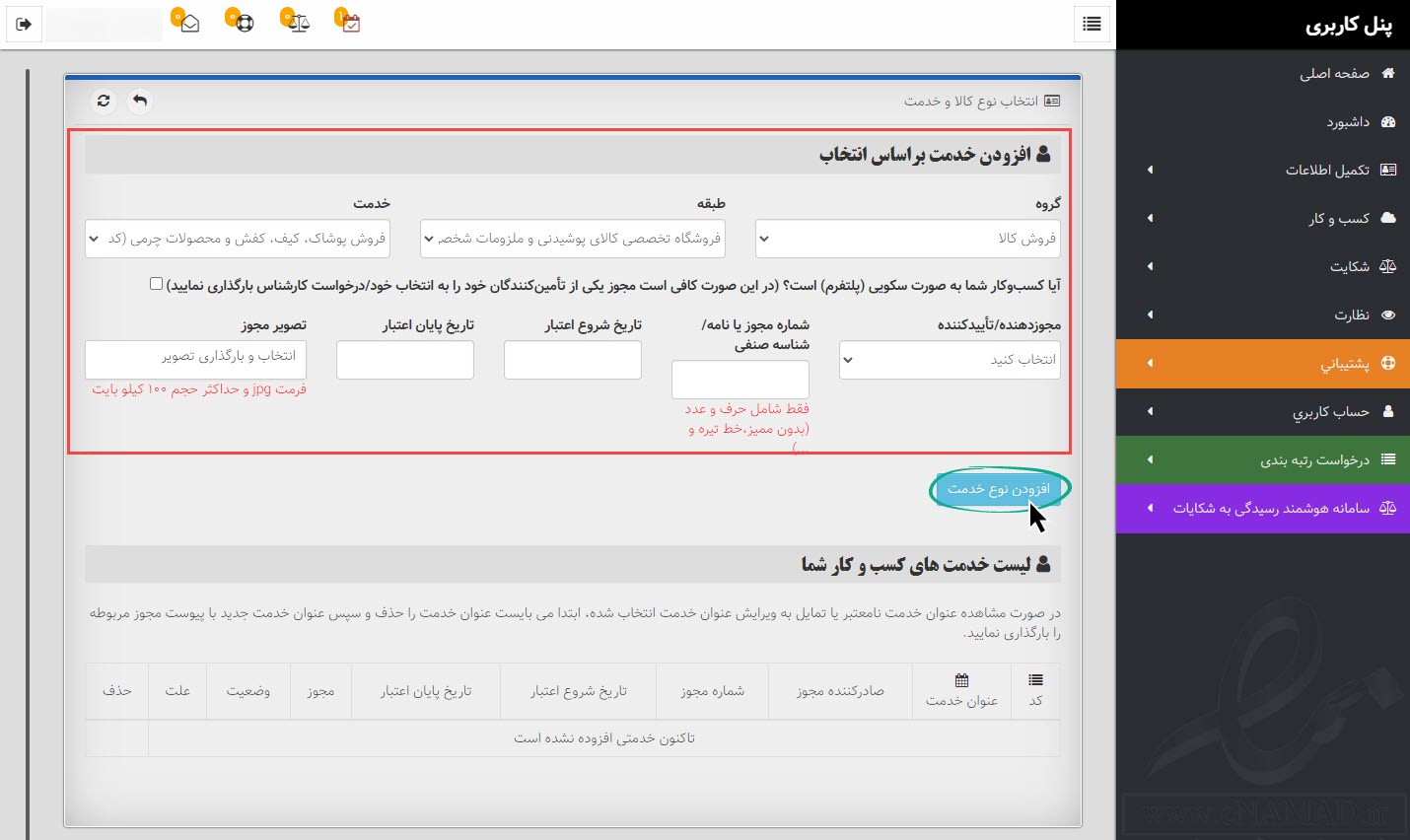Click the افزودن خدمت براساس انتخاب heading

point(925,154)
